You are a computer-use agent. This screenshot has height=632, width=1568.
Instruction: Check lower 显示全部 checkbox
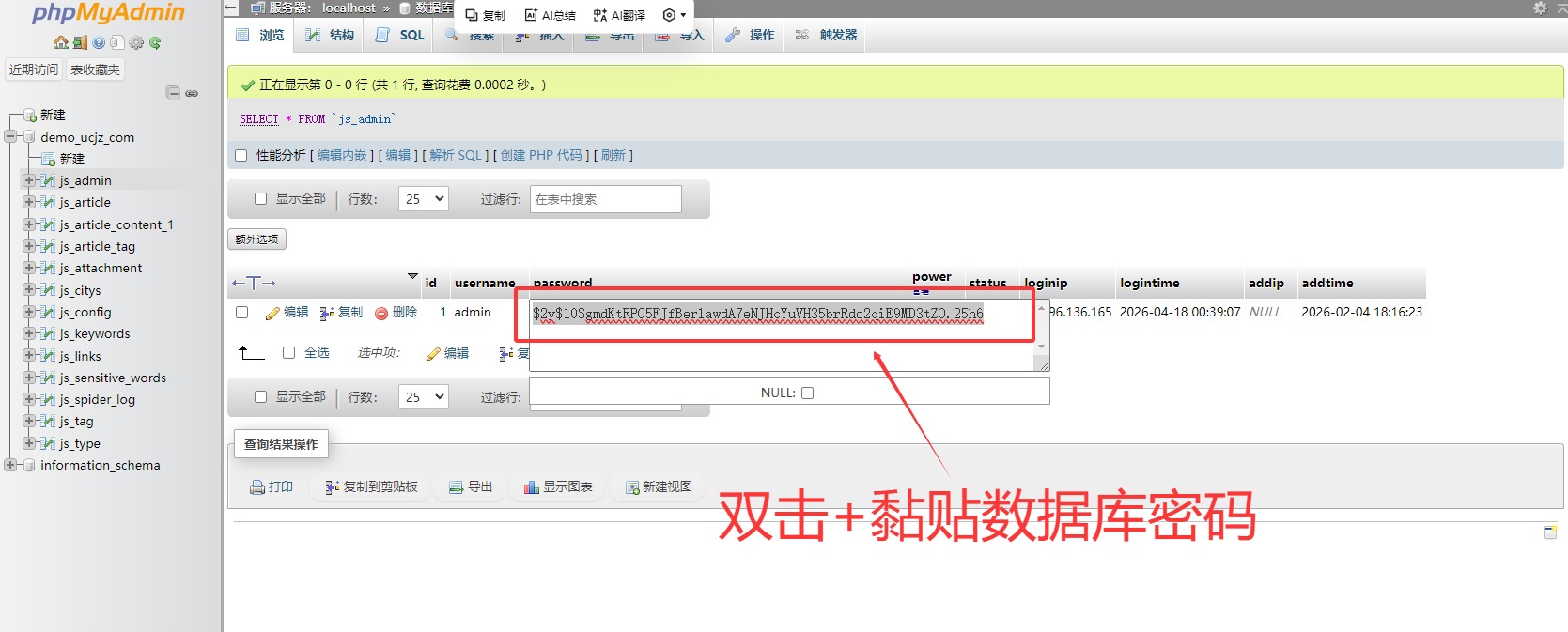point(261,397)
